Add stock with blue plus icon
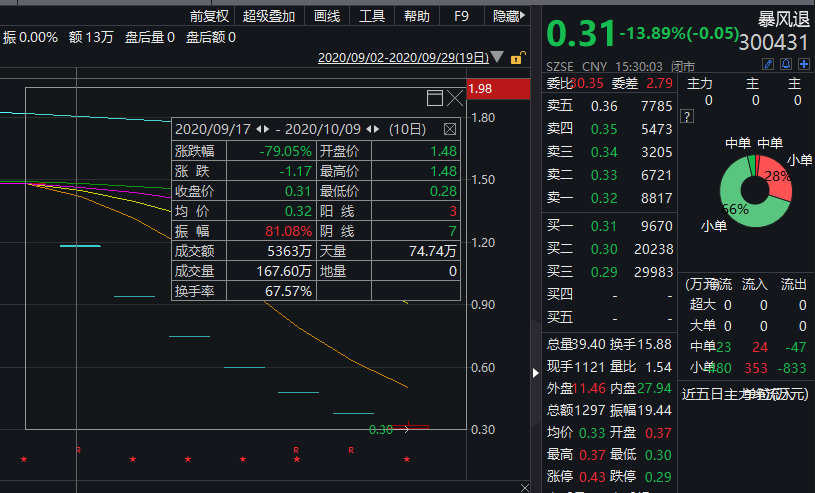The image size is (815, 493). click(x=804, y=64)
